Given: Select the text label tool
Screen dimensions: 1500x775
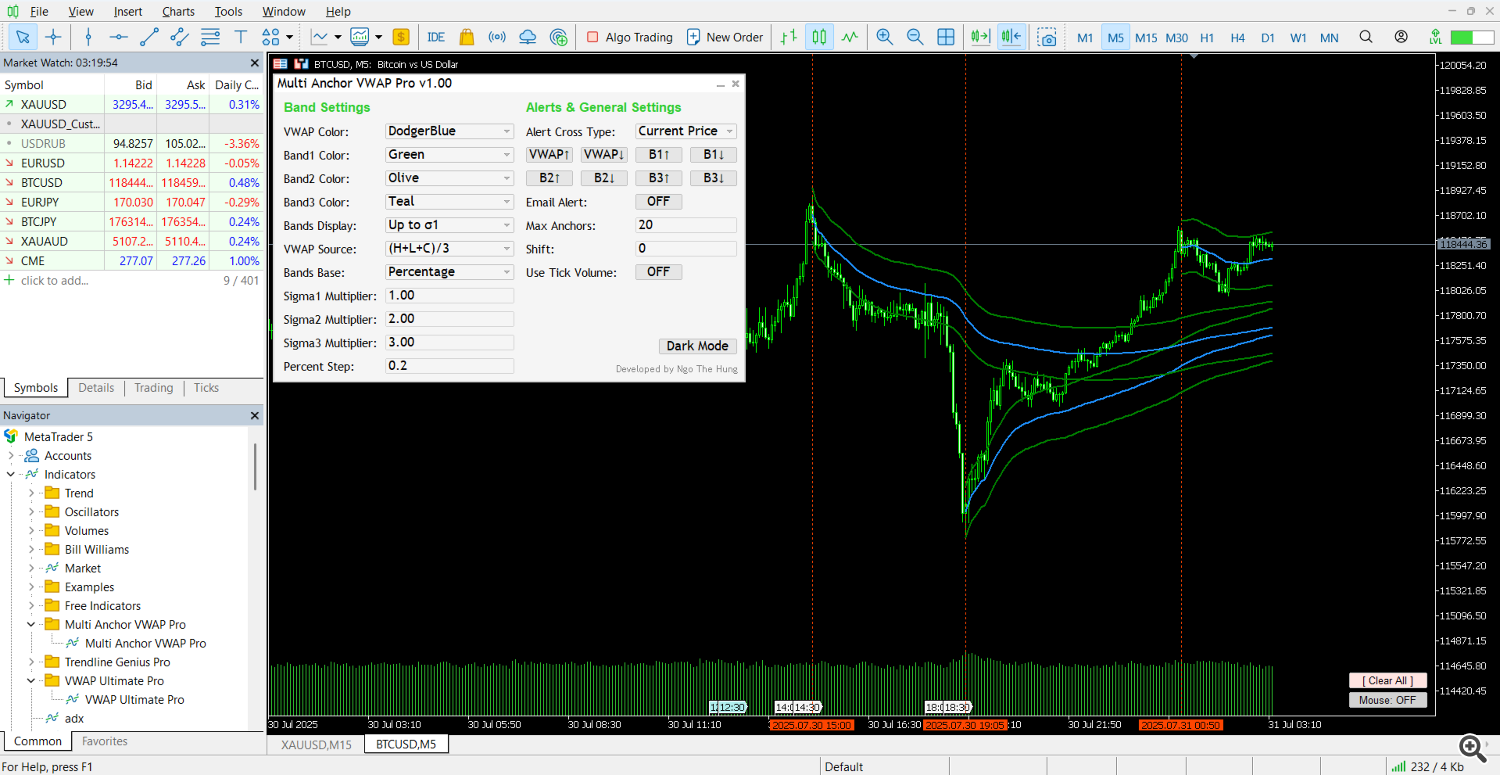Looking at the screenshot, I should coord(240,37).
